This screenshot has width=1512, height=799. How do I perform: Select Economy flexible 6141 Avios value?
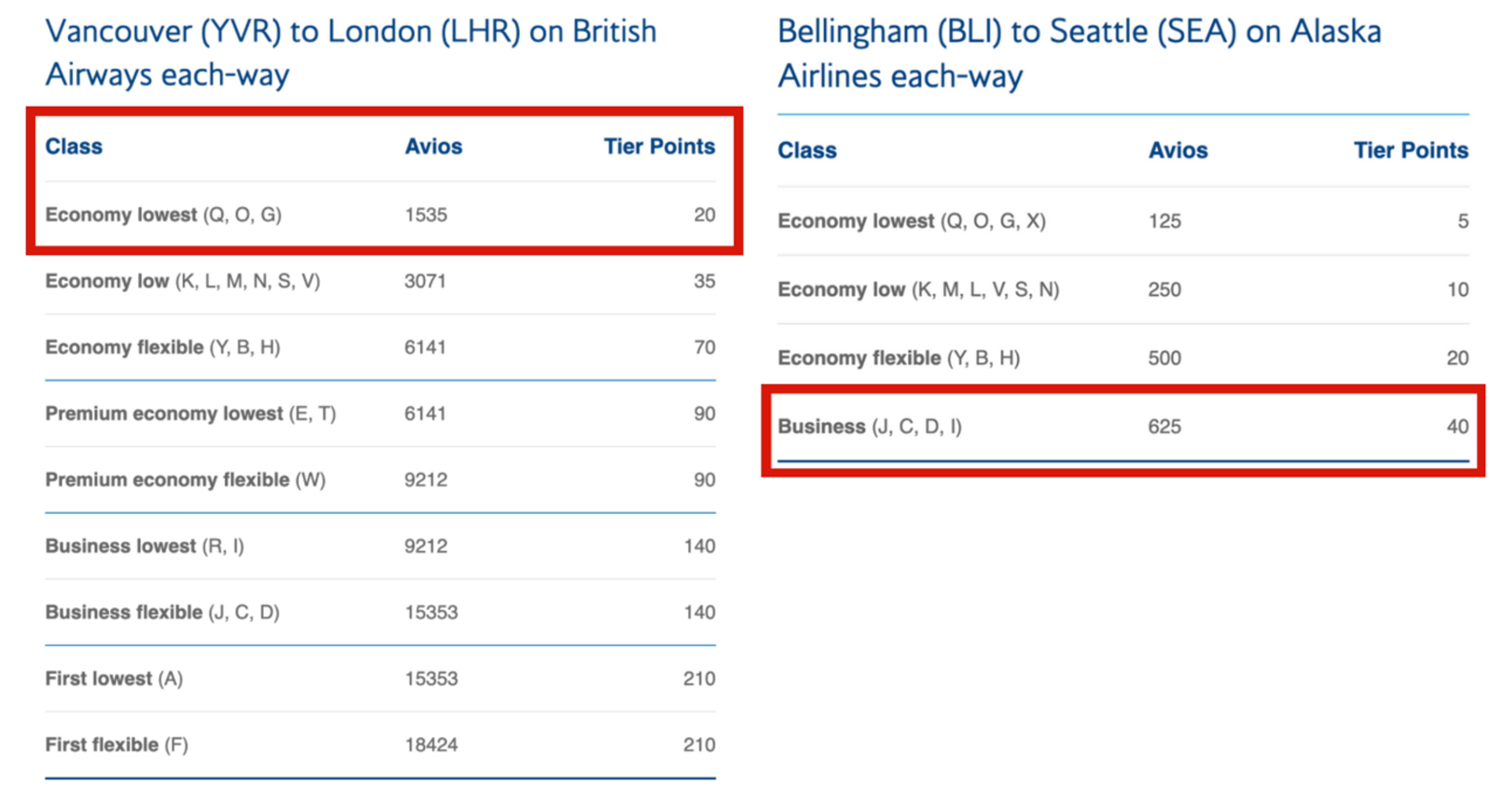(x=425, y=347)
